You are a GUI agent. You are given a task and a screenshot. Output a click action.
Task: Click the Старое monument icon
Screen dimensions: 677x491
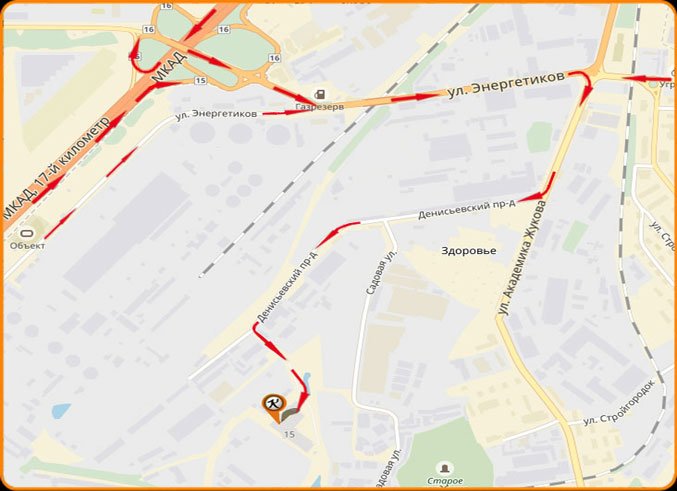click(444, 468)
